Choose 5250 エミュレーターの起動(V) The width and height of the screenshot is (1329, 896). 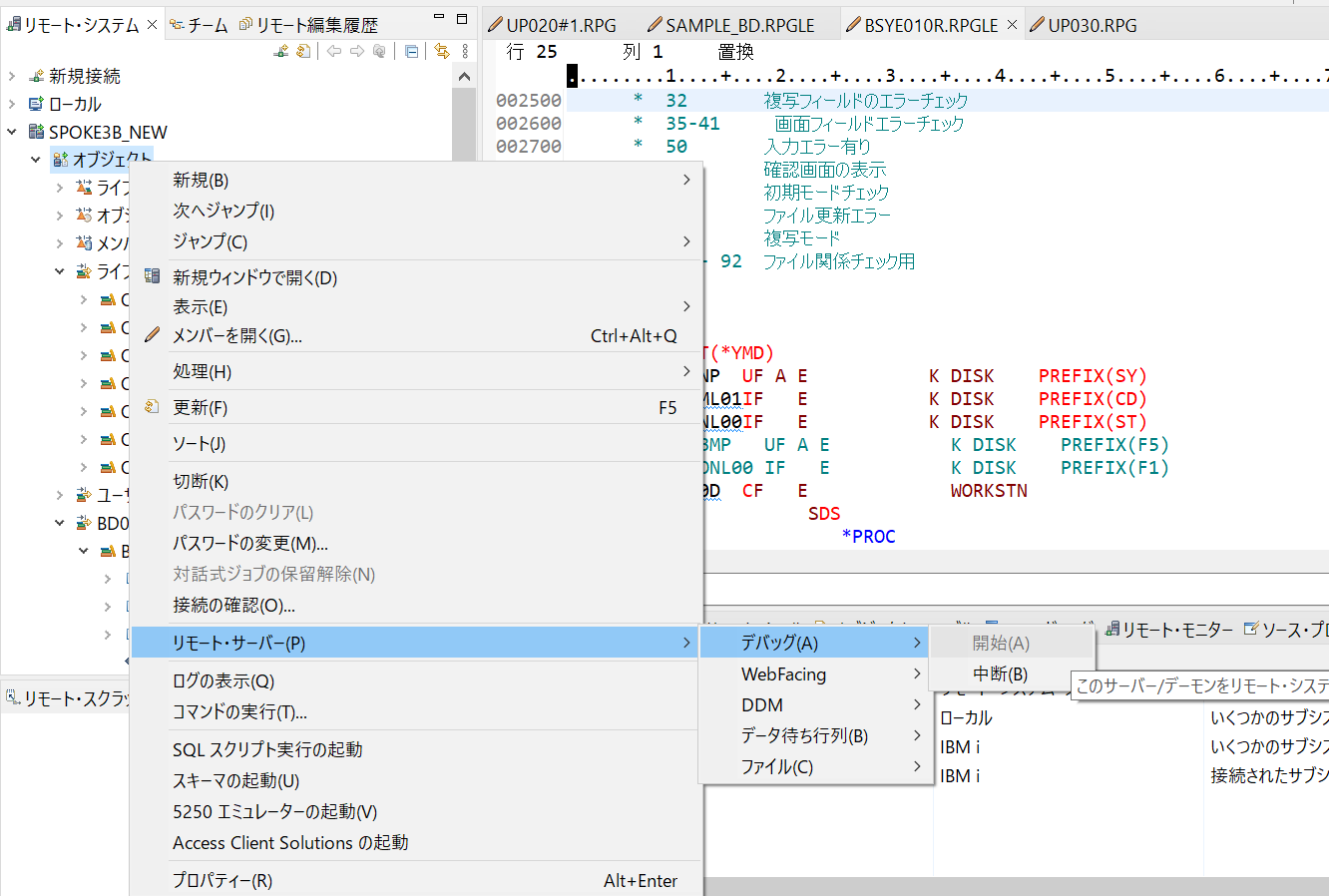coord(416,812)
